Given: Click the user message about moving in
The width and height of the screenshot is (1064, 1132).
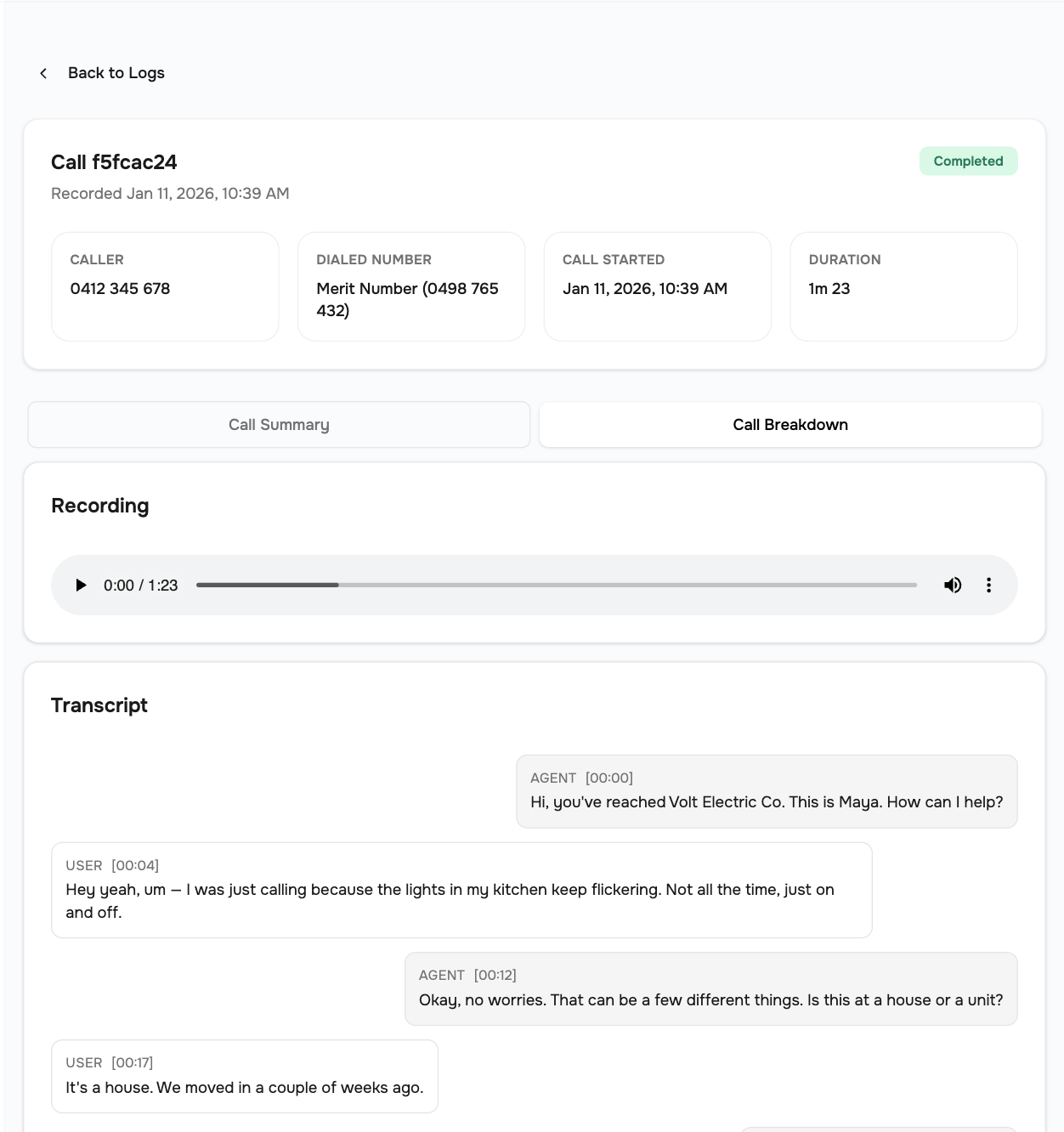Looking at the screenshot, I should click(244, 1076).
